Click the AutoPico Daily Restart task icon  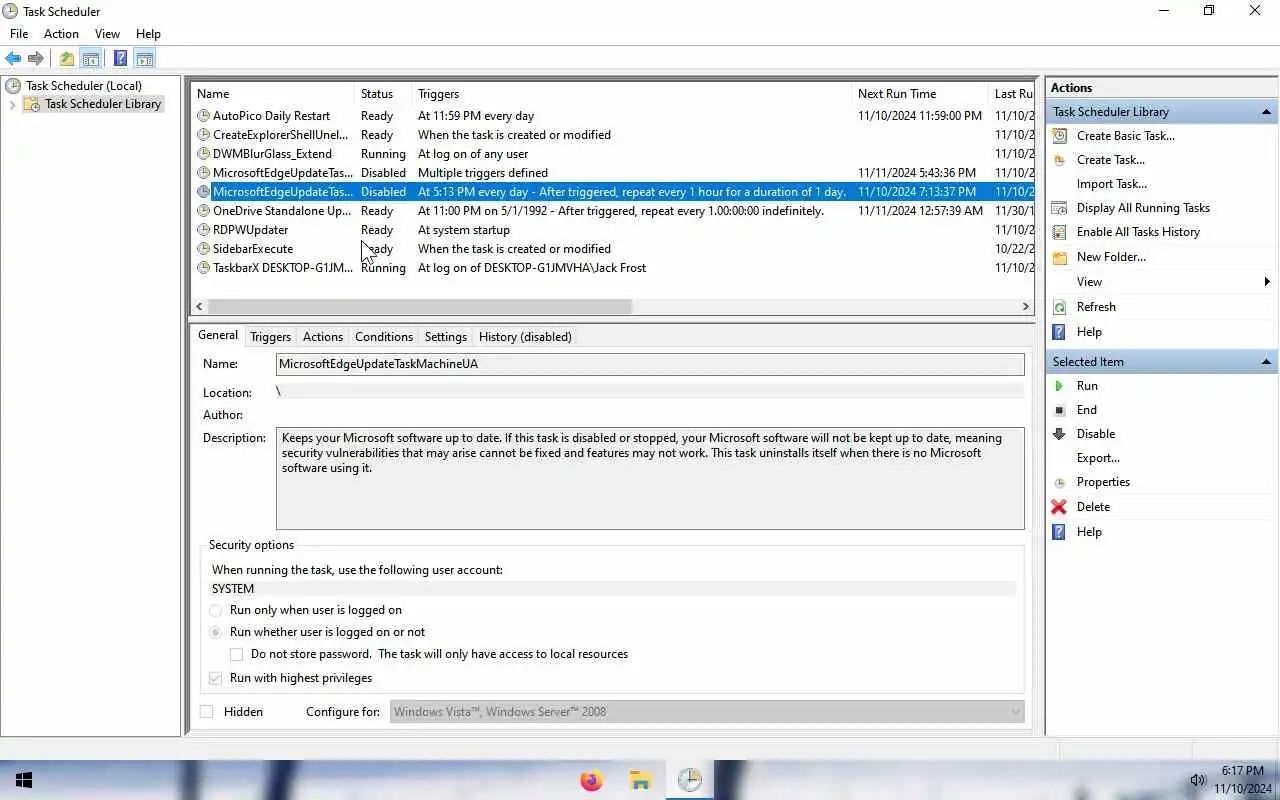[x=204, y=116]
